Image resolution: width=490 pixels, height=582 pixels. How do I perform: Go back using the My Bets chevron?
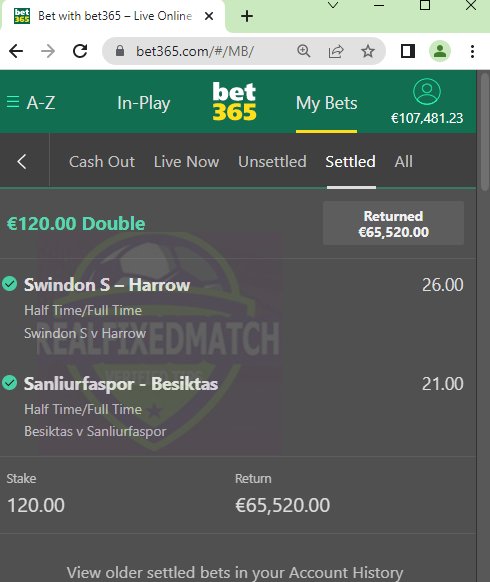[x=22, y=161]
